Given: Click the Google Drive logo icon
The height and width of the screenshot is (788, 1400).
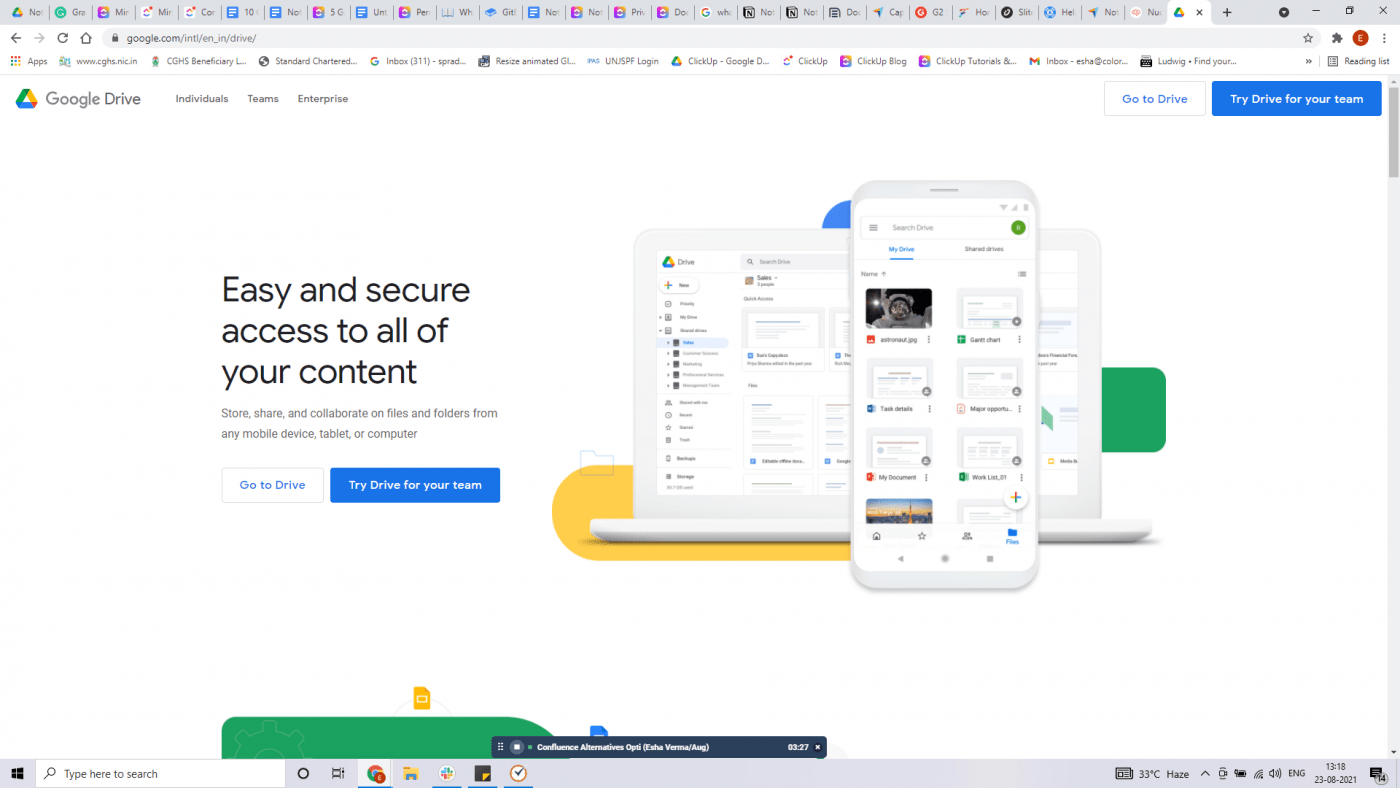Looking at the screenshot, I should point(27,99).
